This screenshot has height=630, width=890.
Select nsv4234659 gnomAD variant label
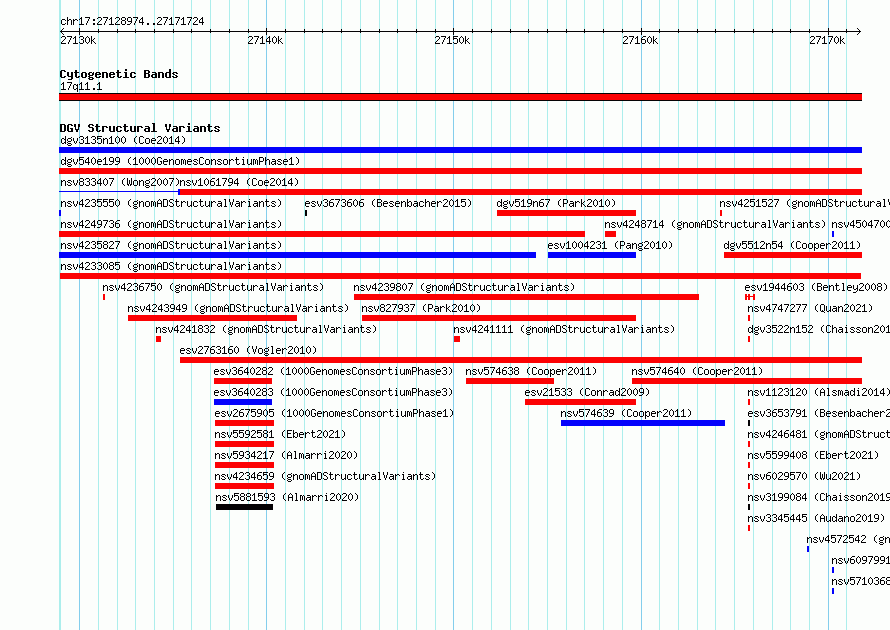point(325,476)
